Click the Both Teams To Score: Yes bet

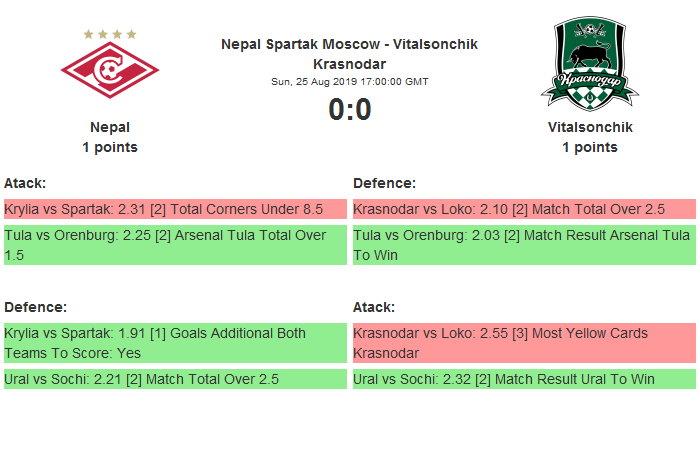[x=175, y=343]
